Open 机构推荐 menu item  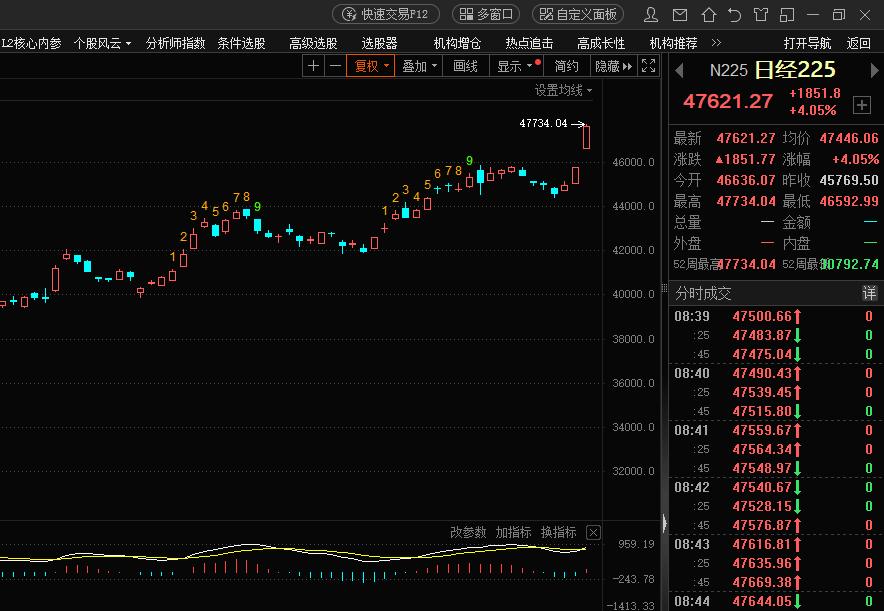pos(673,43)
